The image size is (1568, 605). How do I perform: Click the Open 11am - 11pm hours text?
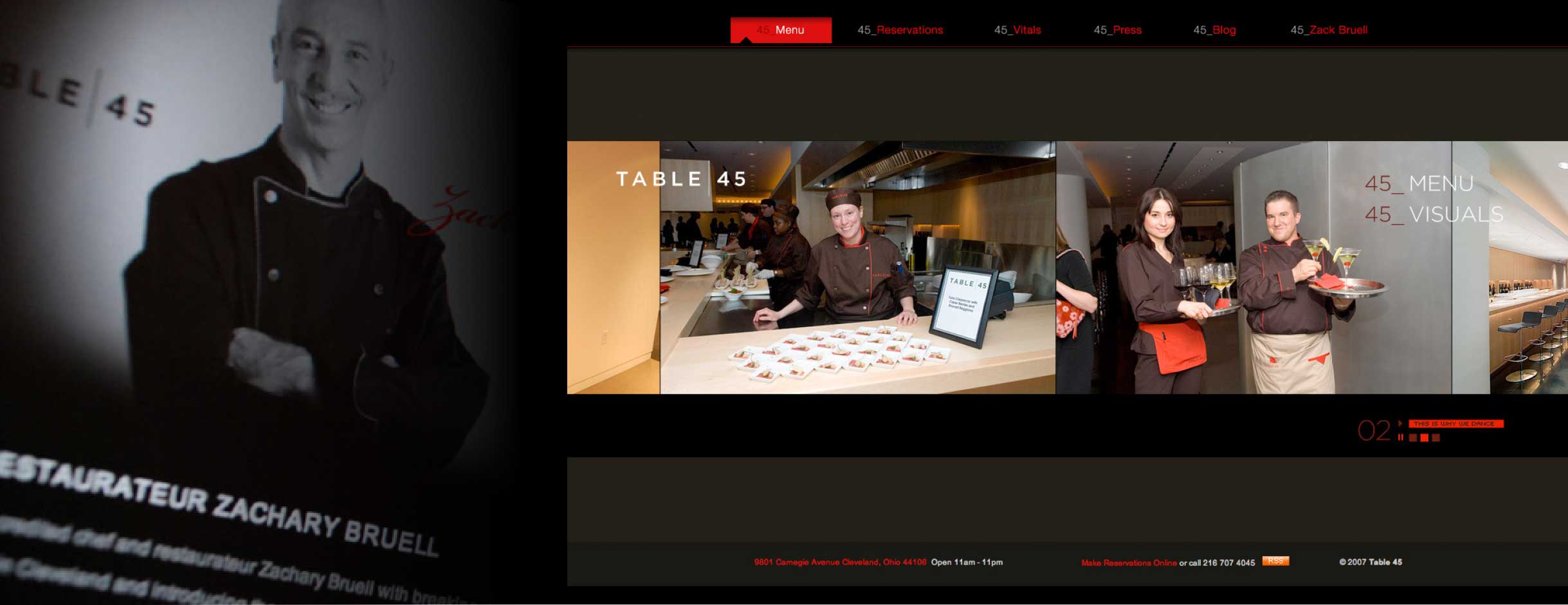(x=967, y=562)
